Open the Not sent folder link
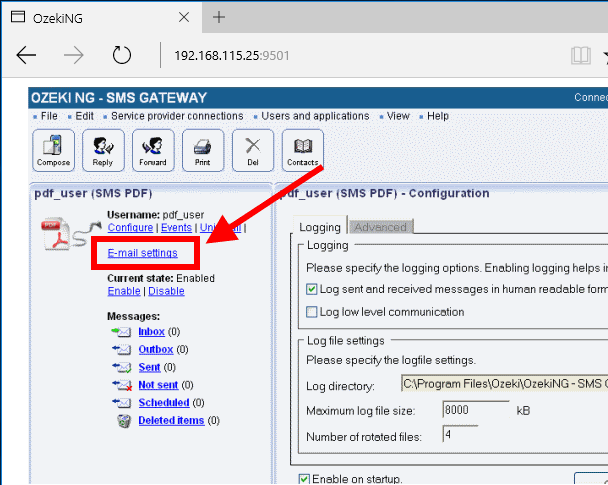608x485 pixels. coord(158,385)
